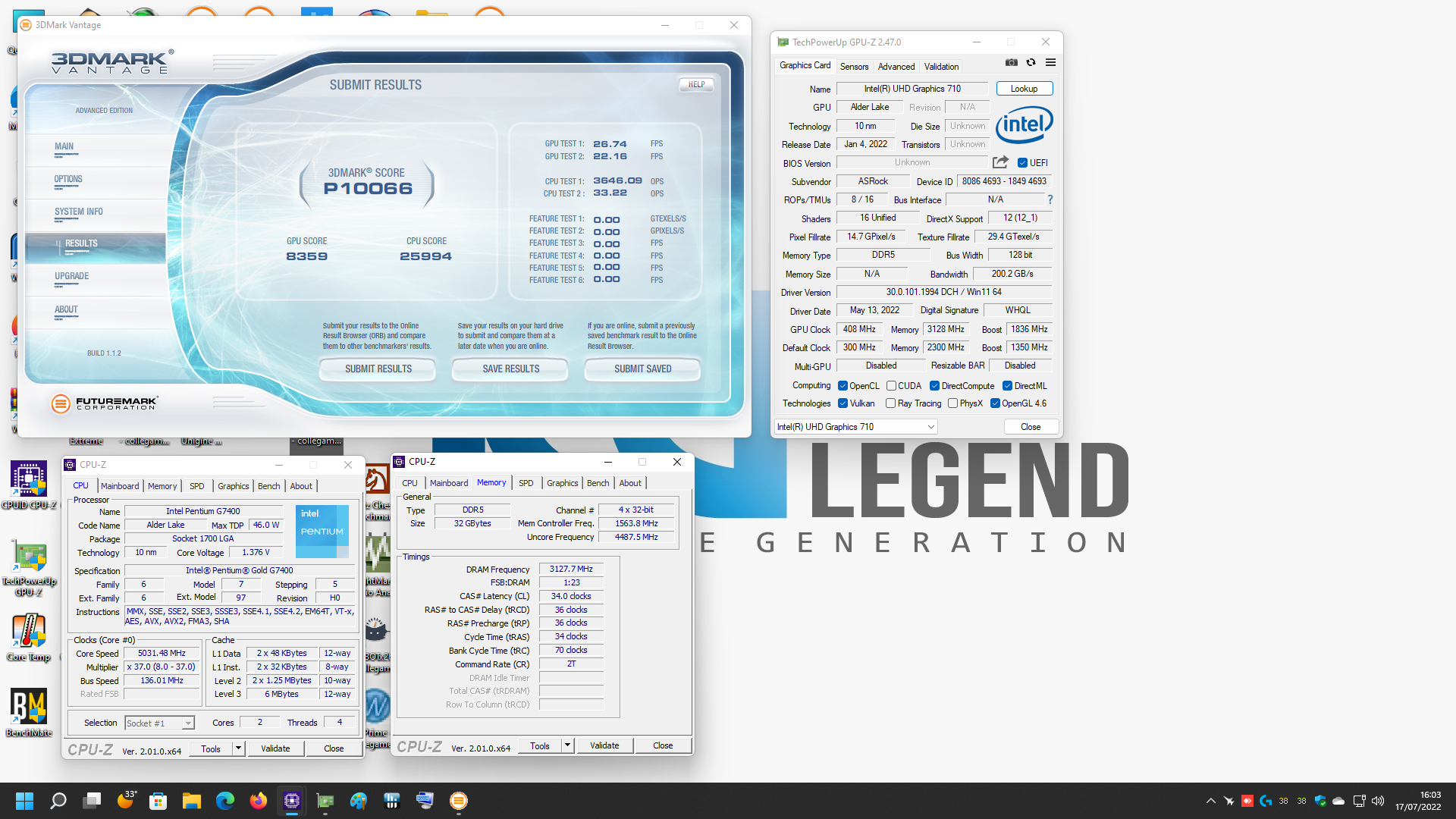The image size is (1456, 819).
Task: Click Validate in the CPU-Z Memory window
Action: click(x=604, y=745)
